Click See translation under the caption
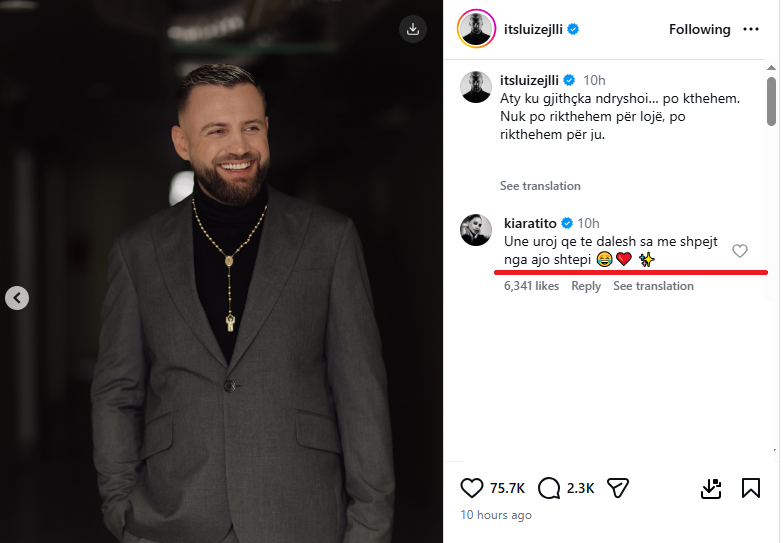The width and height of the screenshot is (783, 543). [x=540, y=186]
